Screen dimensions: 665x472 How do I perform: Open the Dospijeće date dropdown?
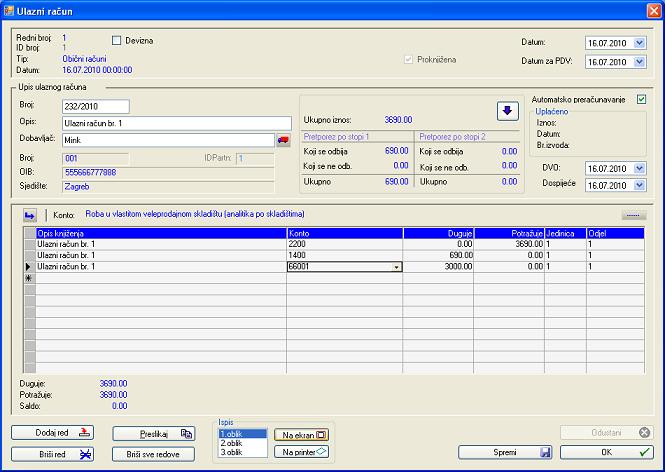(x=640, y=185)
